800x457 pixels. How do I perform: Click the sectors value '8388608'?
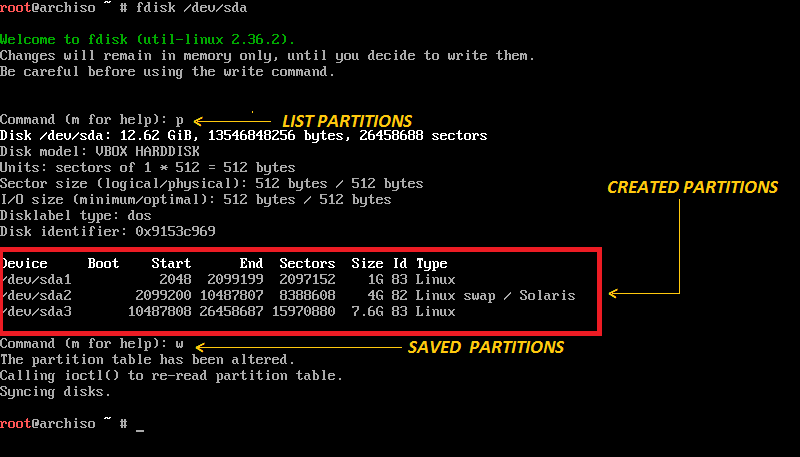click(x=307, y=295)
